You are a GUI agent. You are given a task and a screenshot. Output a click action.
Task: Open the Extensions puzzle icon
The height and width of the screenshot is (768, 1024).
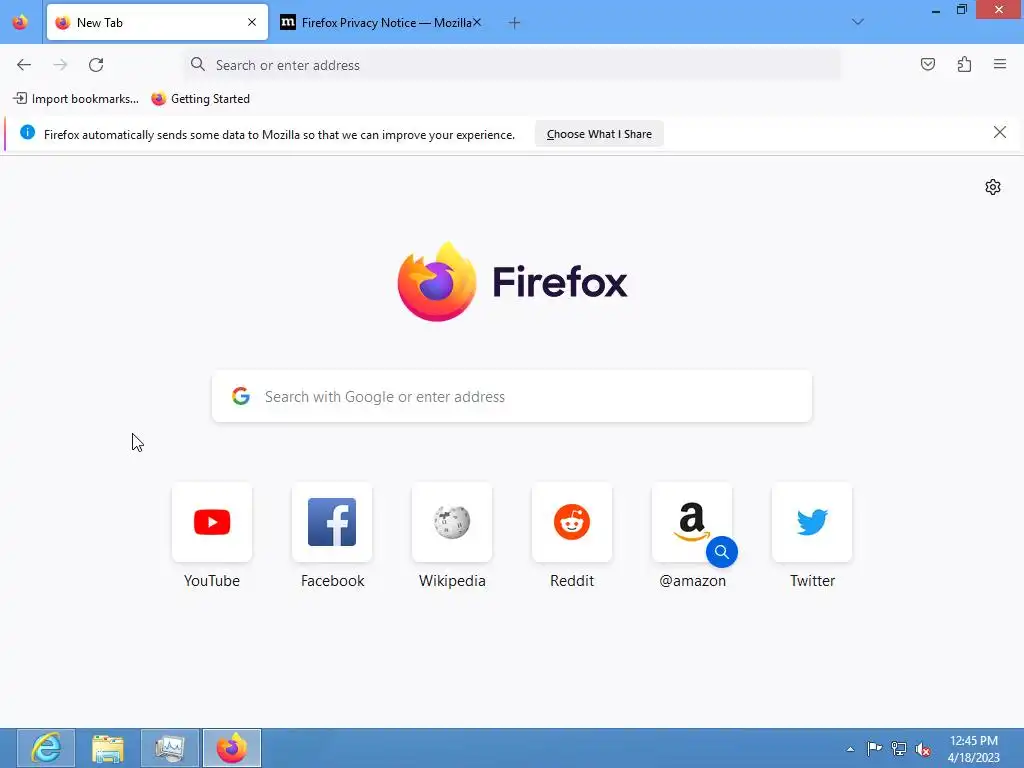pyautogui.click(x=964, y=64)
